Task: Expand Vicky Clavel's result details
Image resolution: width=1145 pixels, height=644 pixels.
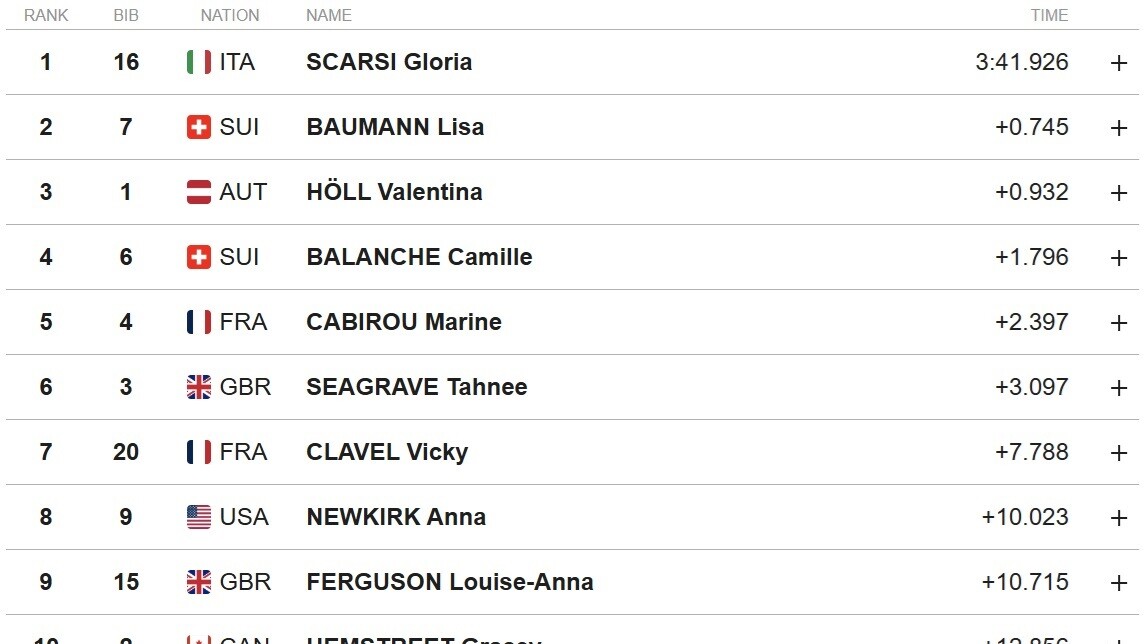Action: pyautogui.click(x=1119, y=453)
